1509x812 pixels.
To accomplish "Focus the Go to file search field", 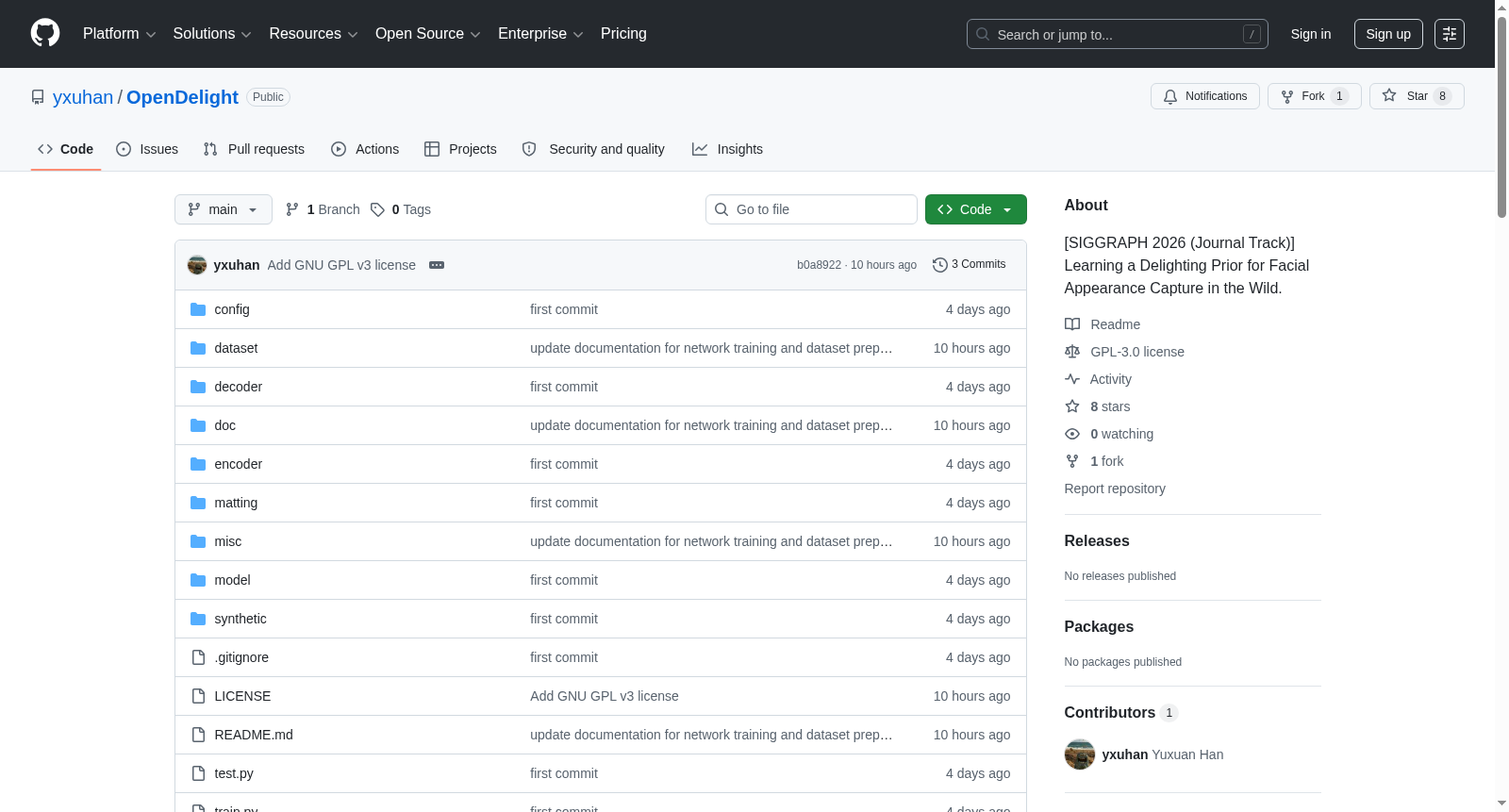I will [x=811, y=209].
